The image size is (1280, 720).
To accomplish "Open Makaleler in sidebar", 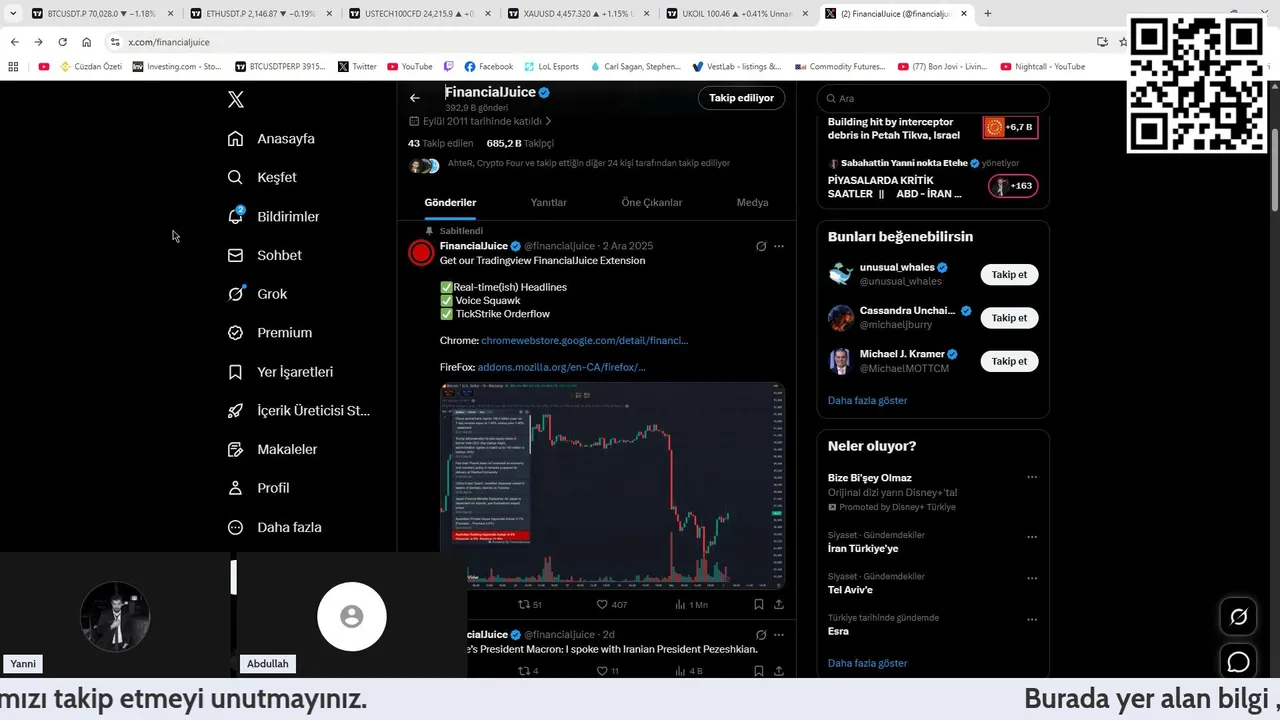I will point(272,449).
